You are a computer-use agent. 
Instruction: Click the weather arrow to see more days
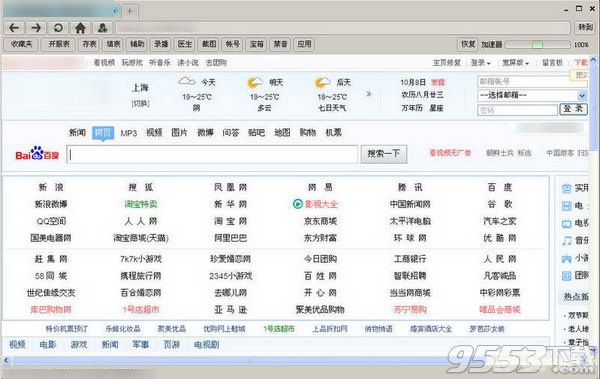click(x=368, y=94)
